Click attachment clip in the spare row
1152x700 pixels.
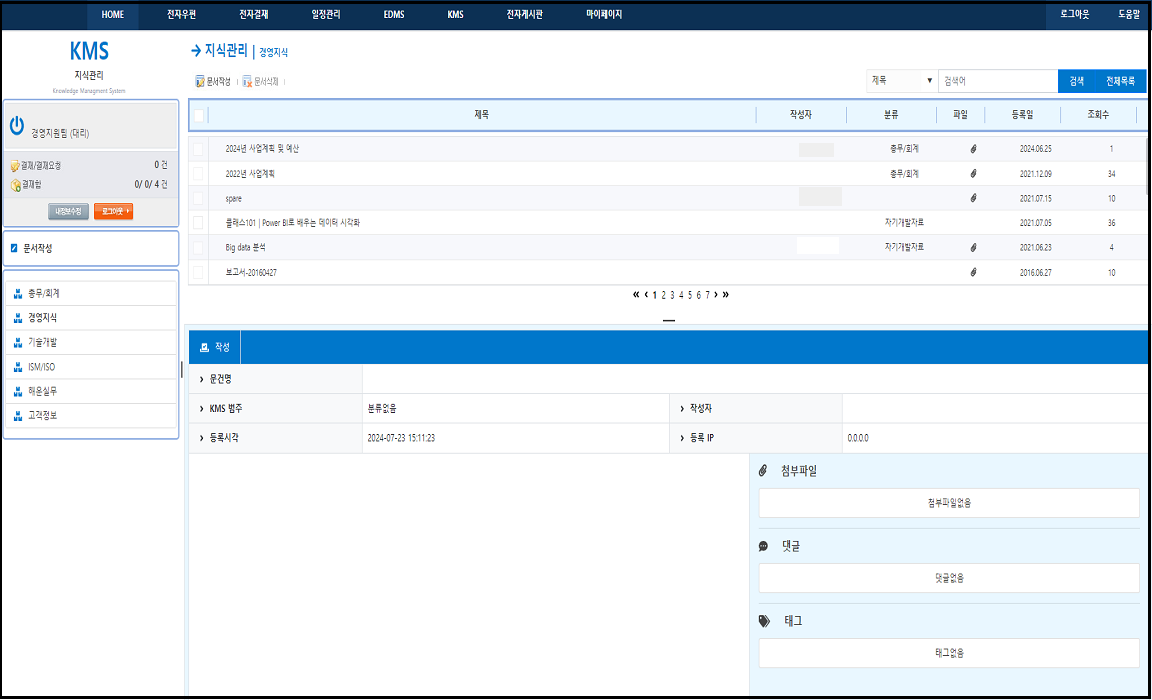973,198
